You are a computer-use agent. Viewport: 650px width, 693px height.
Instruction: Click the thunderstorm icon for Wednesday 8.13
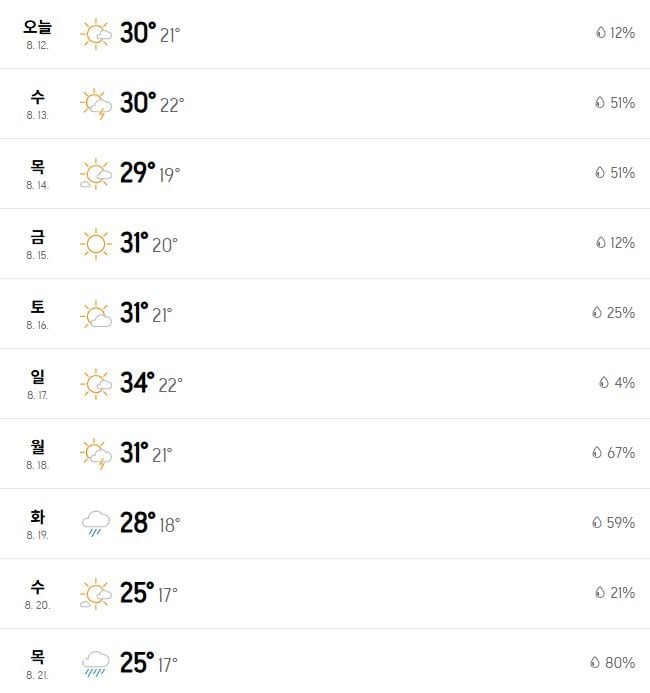[96, 104]
